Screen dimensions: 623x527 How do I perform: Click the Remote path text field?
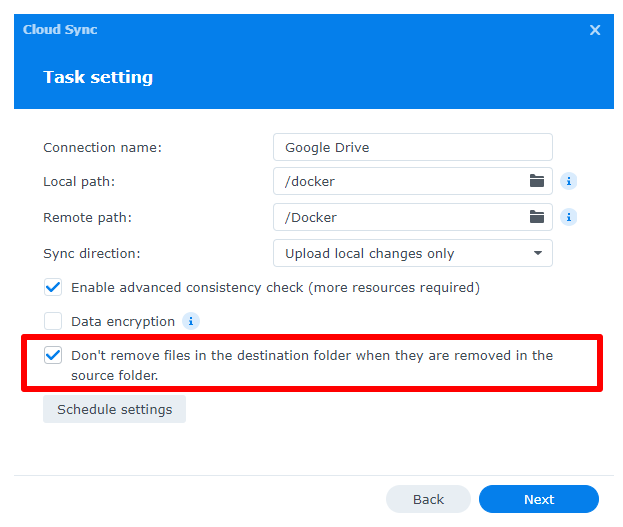point(398,217)
